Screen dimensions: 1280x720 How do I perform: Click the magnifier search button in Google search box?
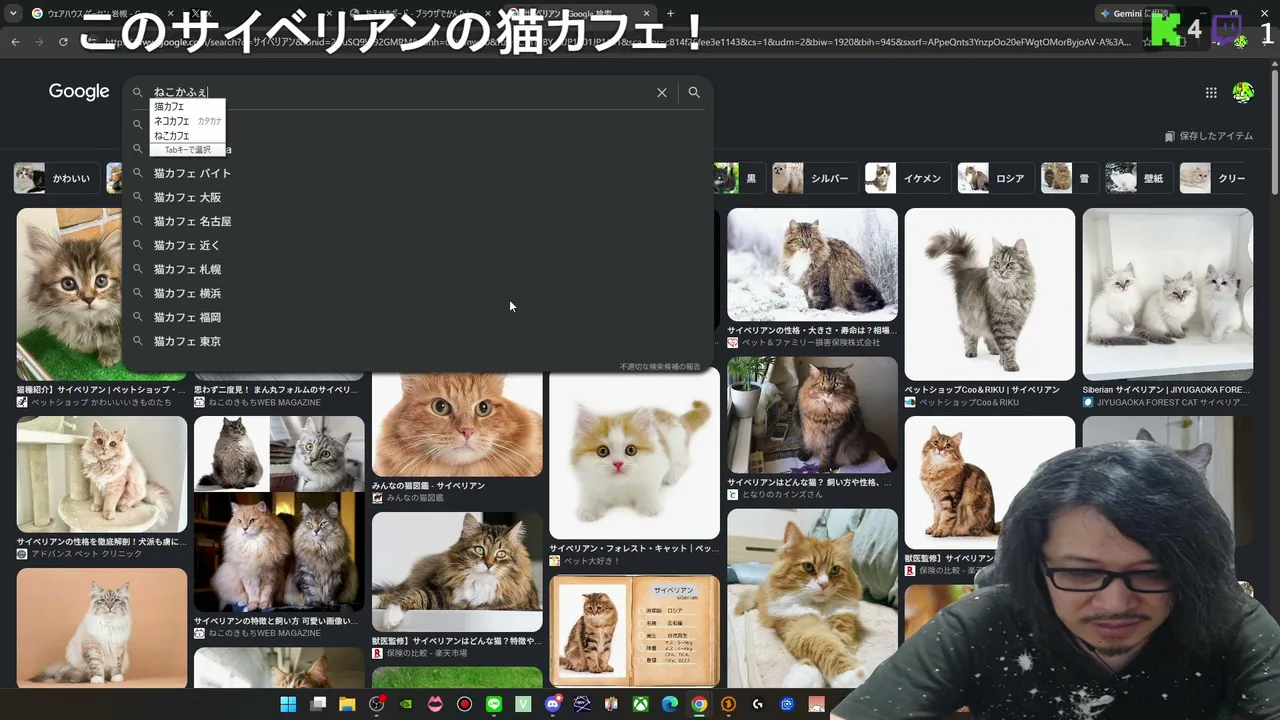tap(694, 92)
